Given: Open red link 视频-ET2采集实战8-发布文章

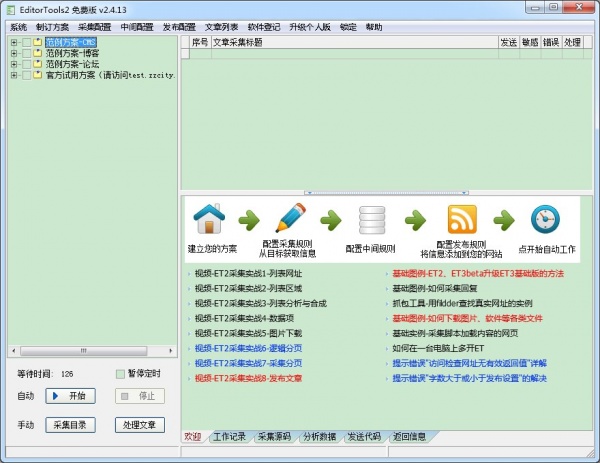Looking at the screenshot, I should click(x=248, y=378).
